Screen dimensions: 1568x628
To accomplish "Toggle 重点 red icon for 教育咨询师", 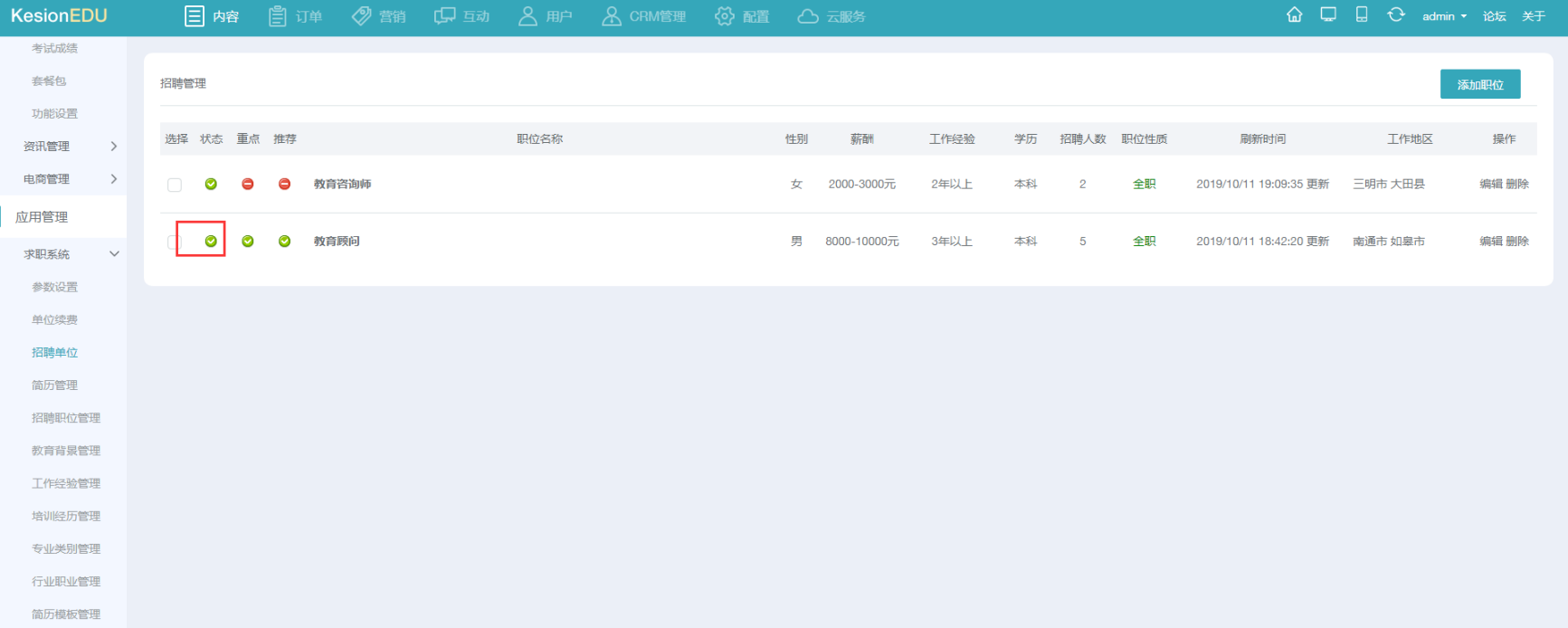I will click(248, 185).
